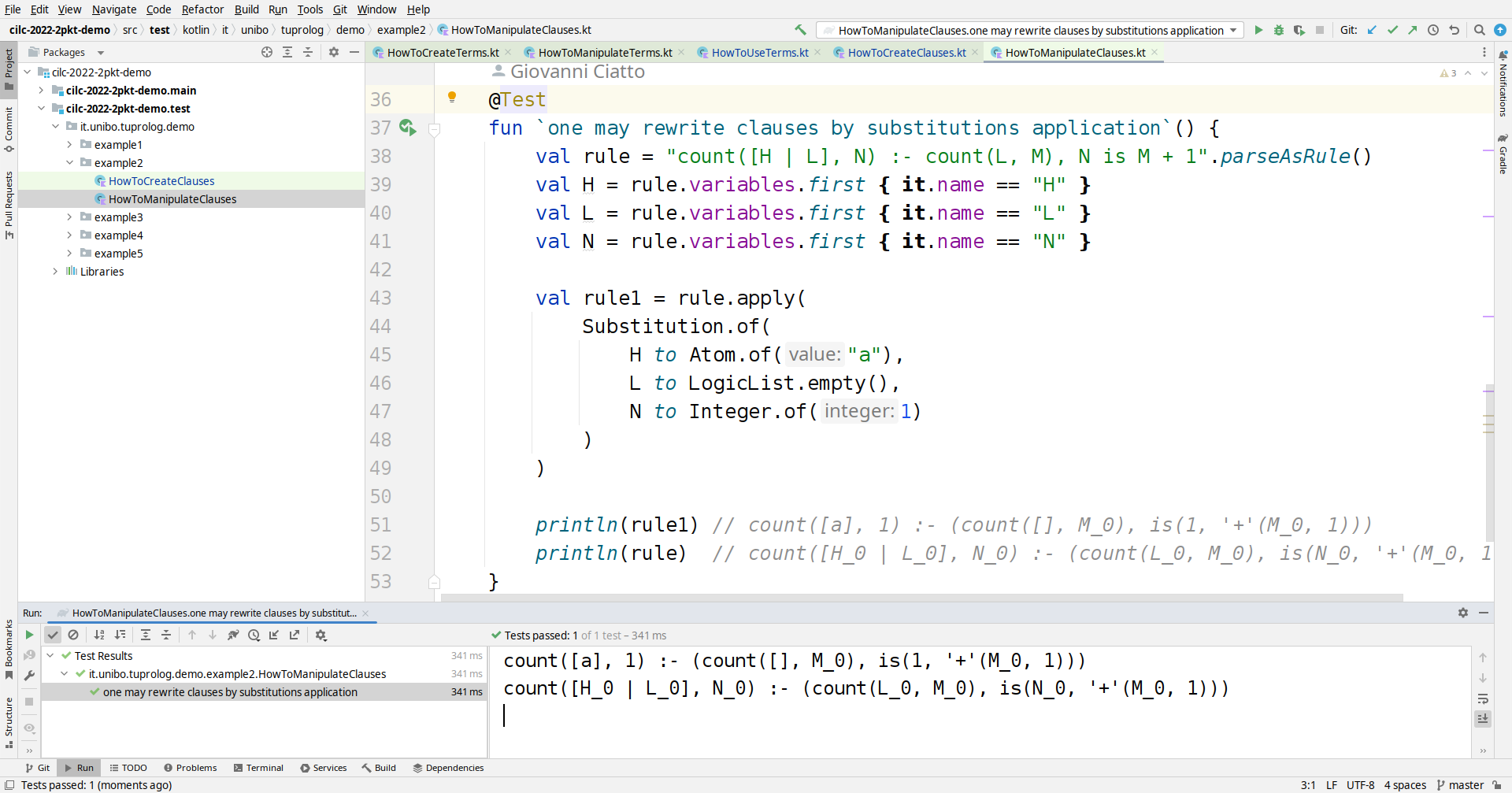The height and width of the screenshot is (793, 1512).
Task: Sort test results by duration
Action: click(120, 635)
